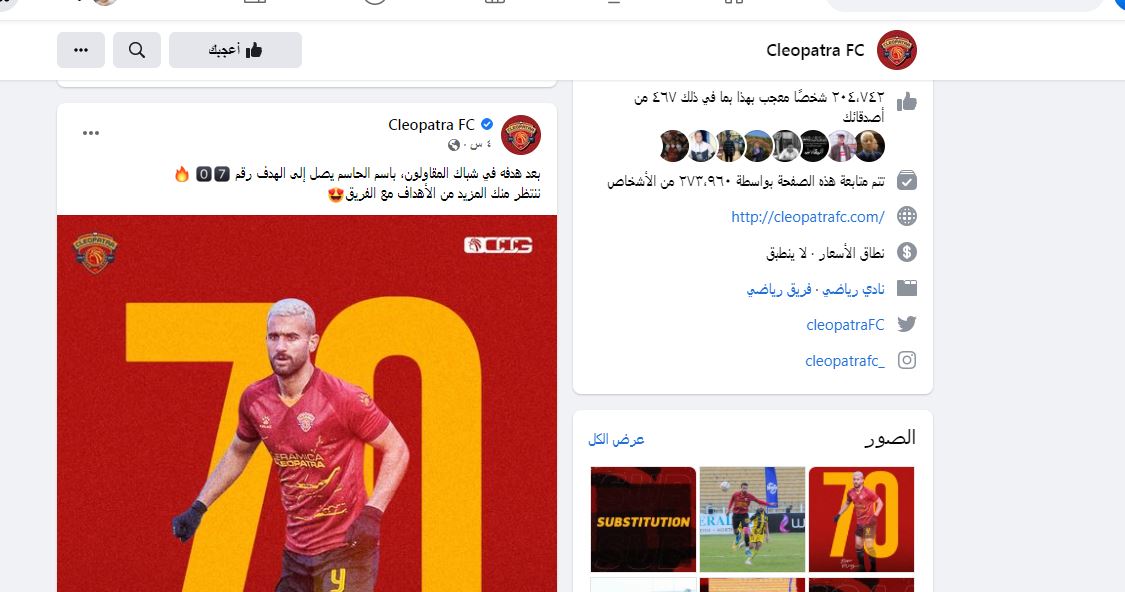Open the cleopatrafc.com website link
Image resolution: width=1125 pixels, height=592 pixels.
point(808,217)
